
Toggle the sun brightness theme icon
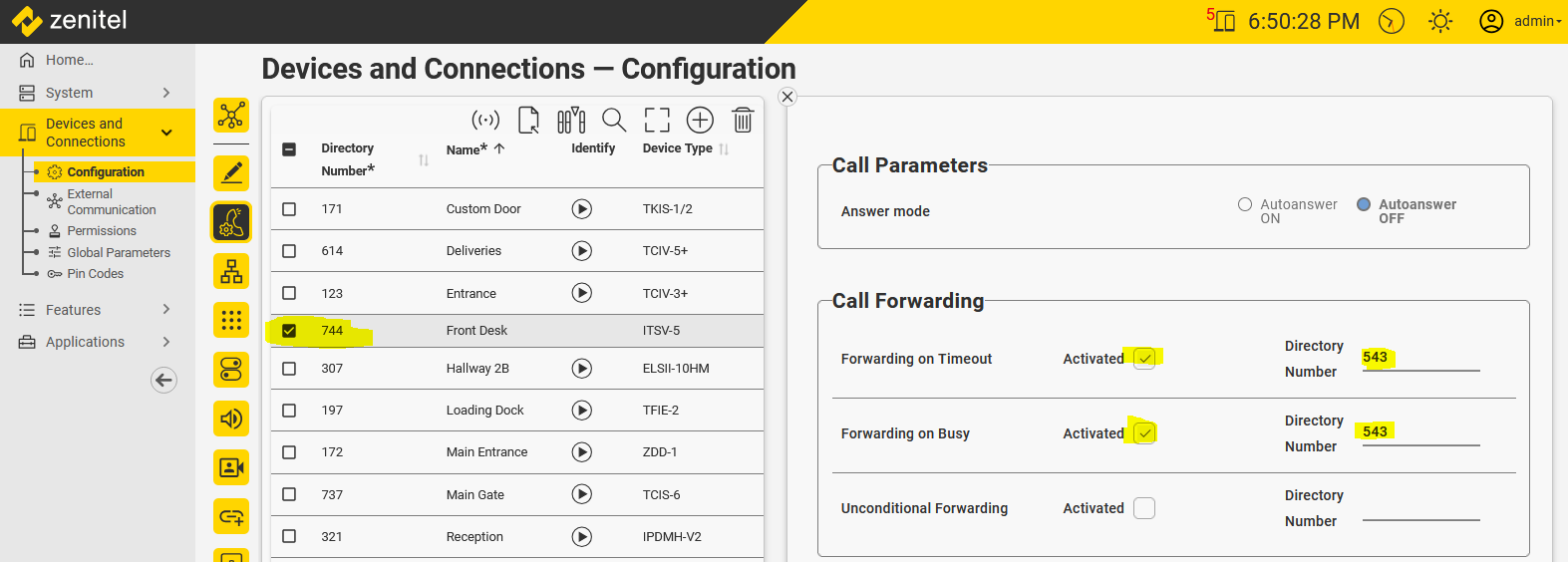pyautogui.click(x=1440, y=21)
